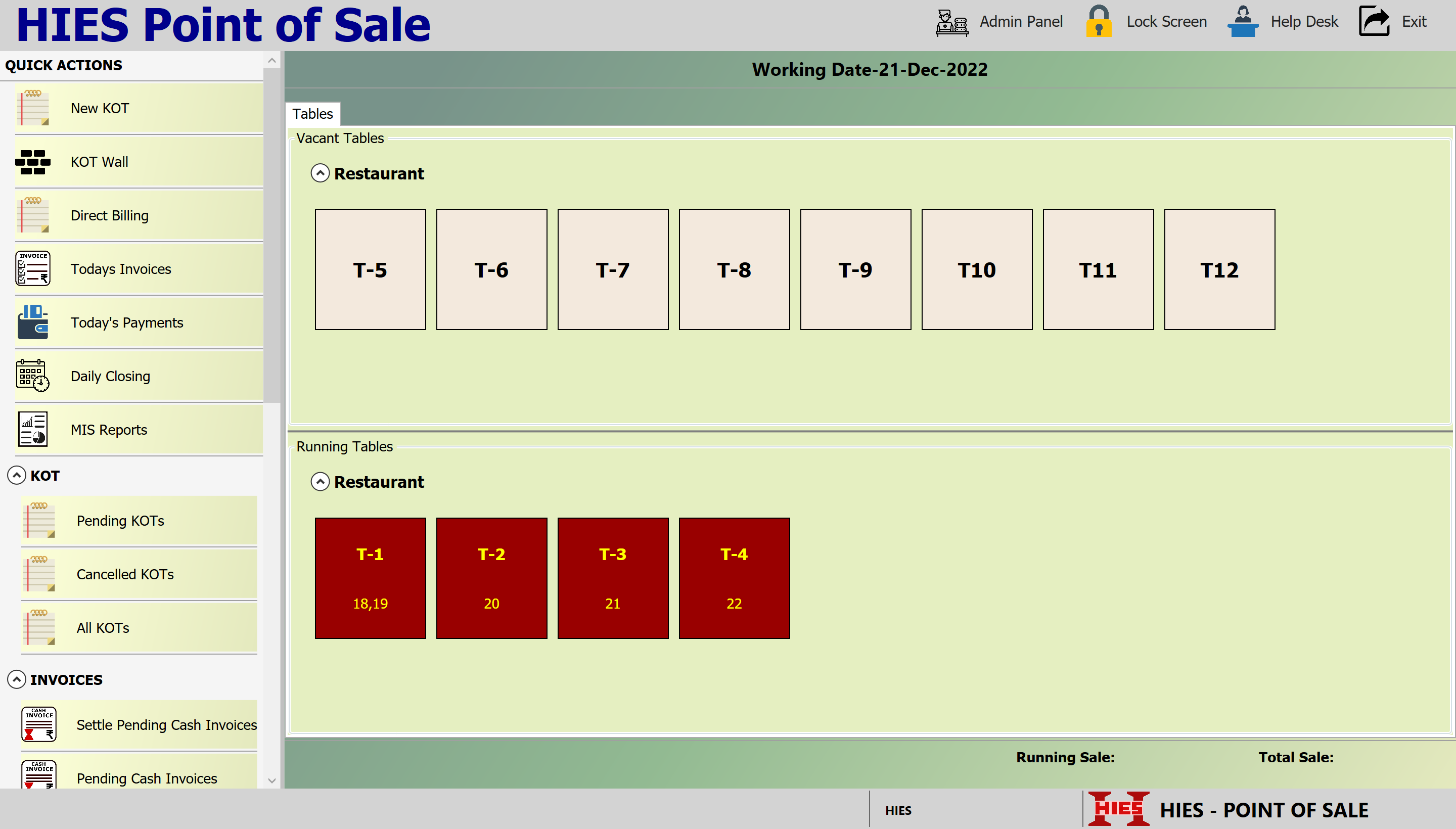Viewport: 1456px width, 829px height.
Task: Collapse the INVOICES sidebar section
Action: click(x=17, y=679)
